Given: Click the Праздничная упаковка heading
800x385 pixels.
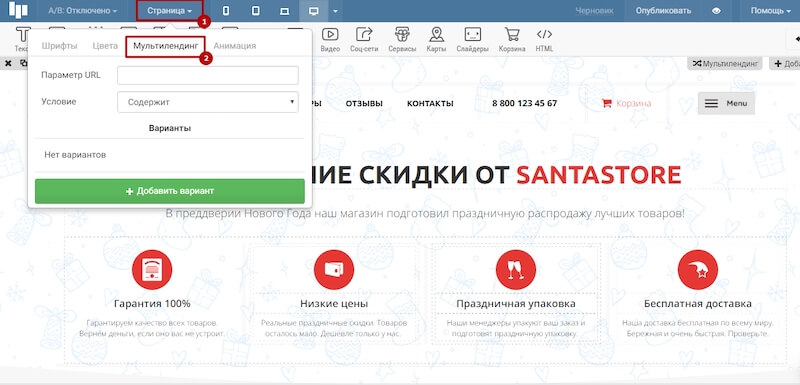Looking at the screenshot, I should [516, 304].
